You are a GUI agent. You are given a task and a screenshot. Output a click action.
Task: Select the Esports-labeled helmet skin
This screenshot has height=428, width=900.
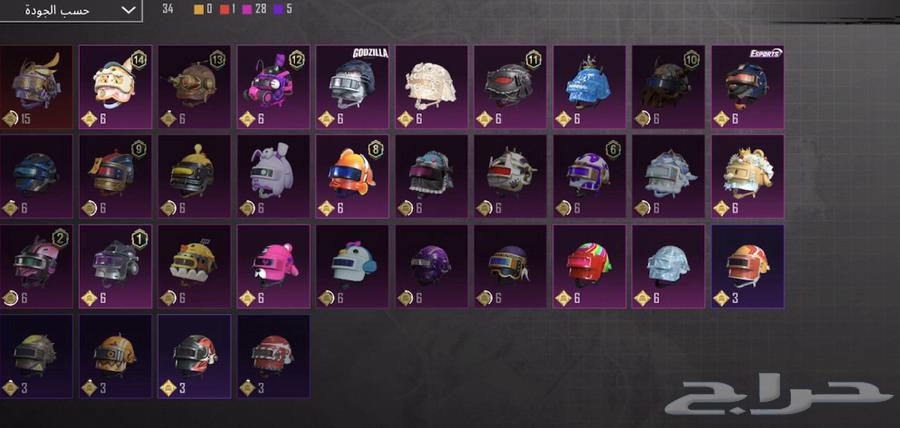point(748,87)
